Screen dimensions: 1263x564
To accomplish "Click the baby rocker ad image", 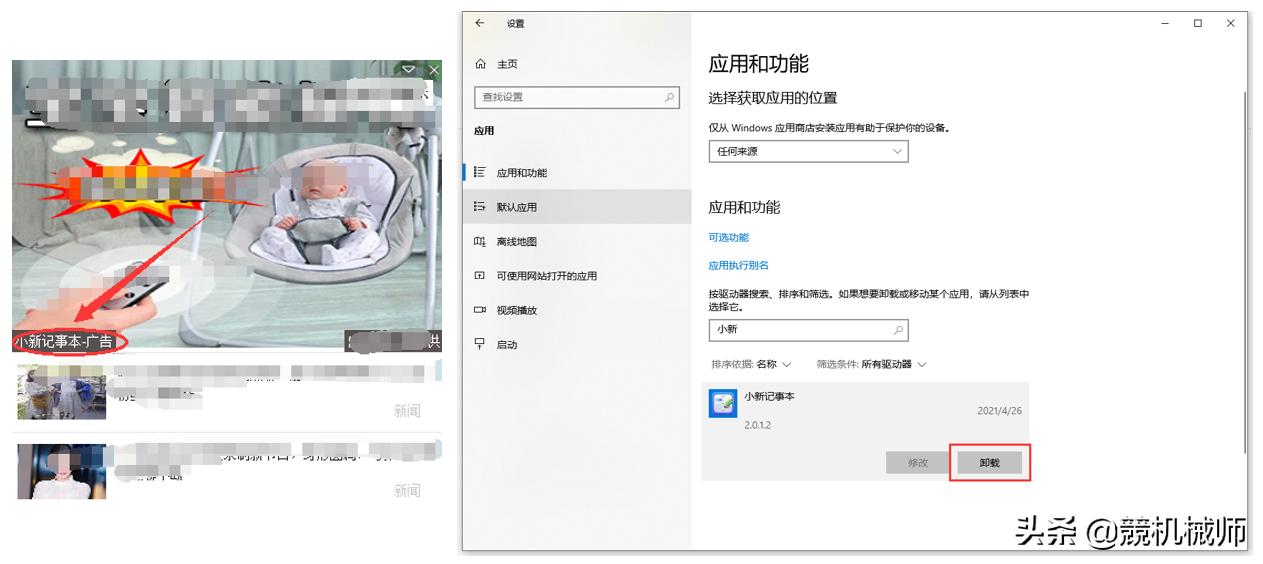I will click(226, 205).
